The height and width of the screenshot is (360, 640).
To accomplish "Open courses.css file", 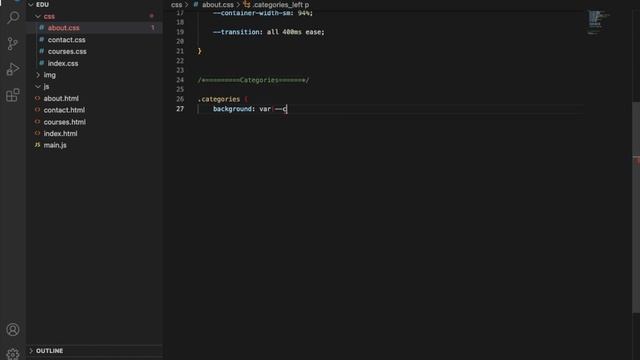I will point(67,51).
